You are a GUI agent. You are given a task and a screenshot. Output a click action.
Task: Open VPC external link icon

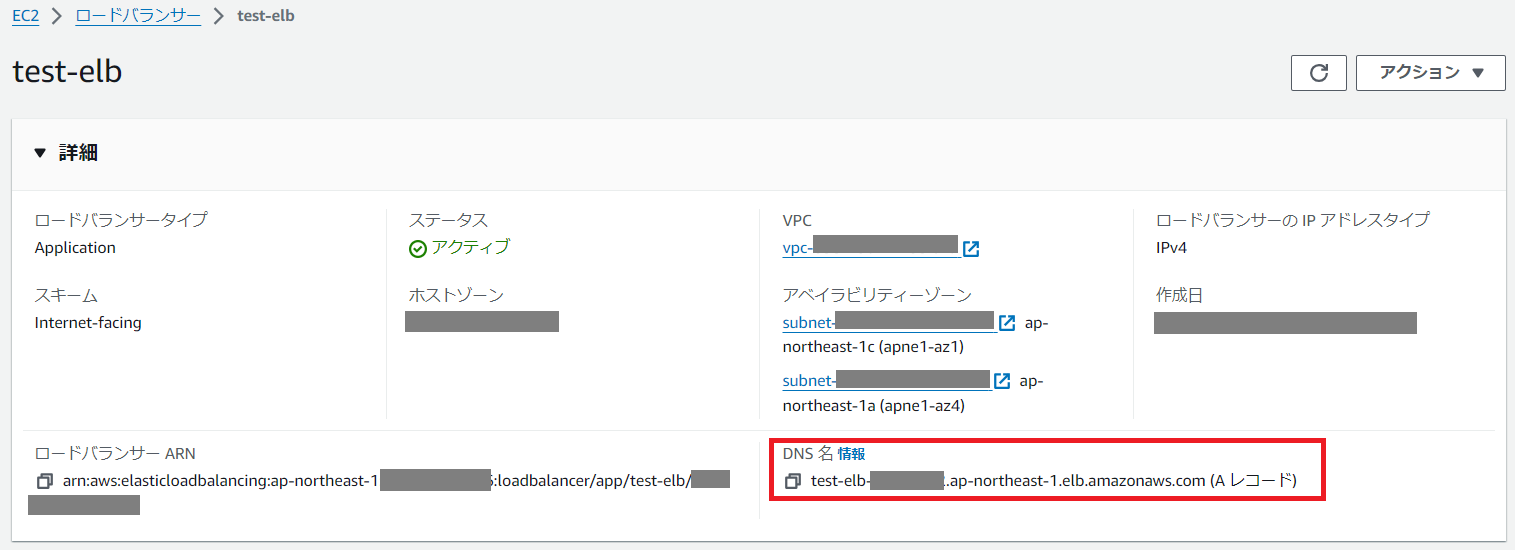click(x=970, y=248)
